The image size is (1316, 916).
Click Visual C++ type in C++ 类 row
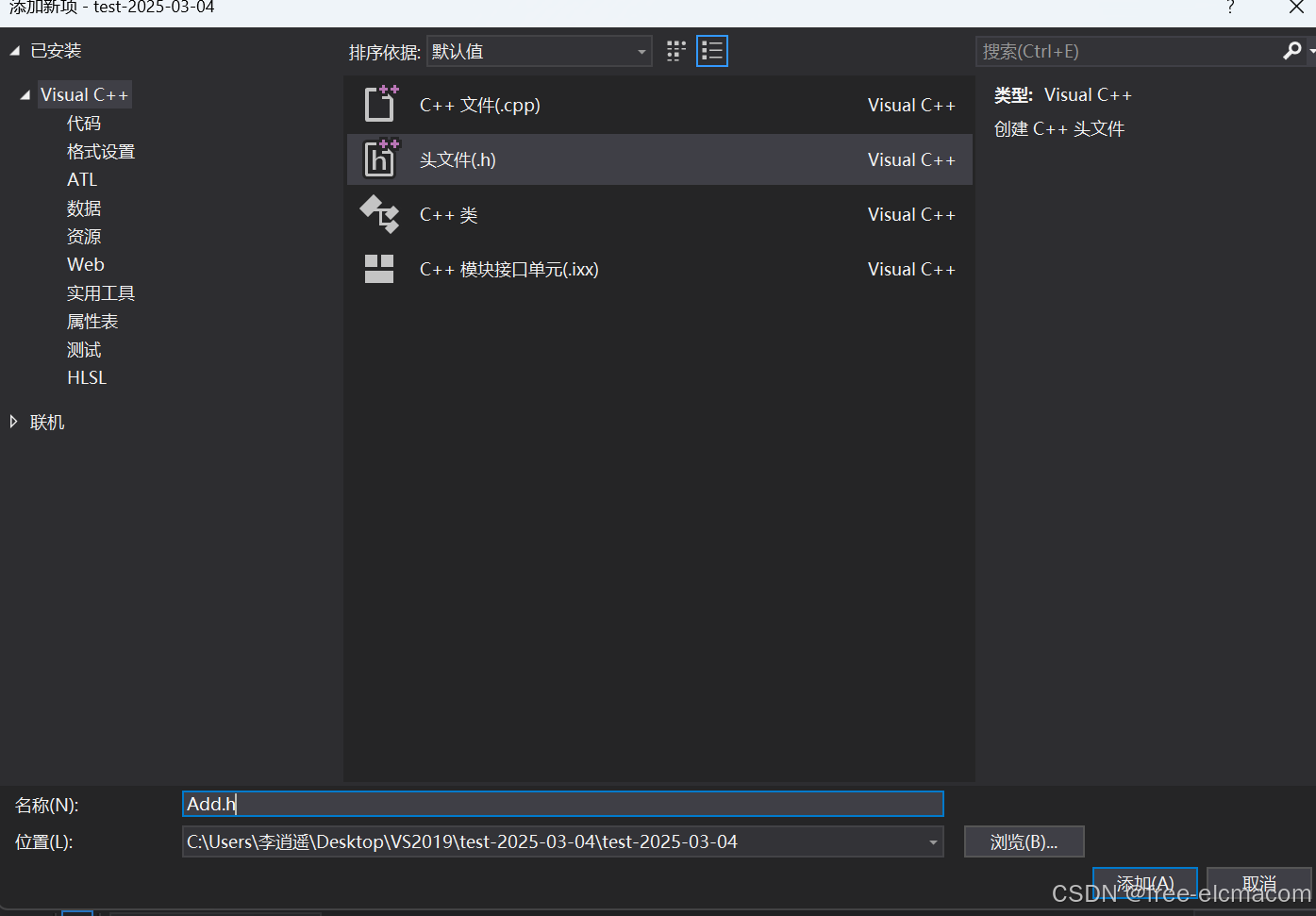click(x=911, y=214)
